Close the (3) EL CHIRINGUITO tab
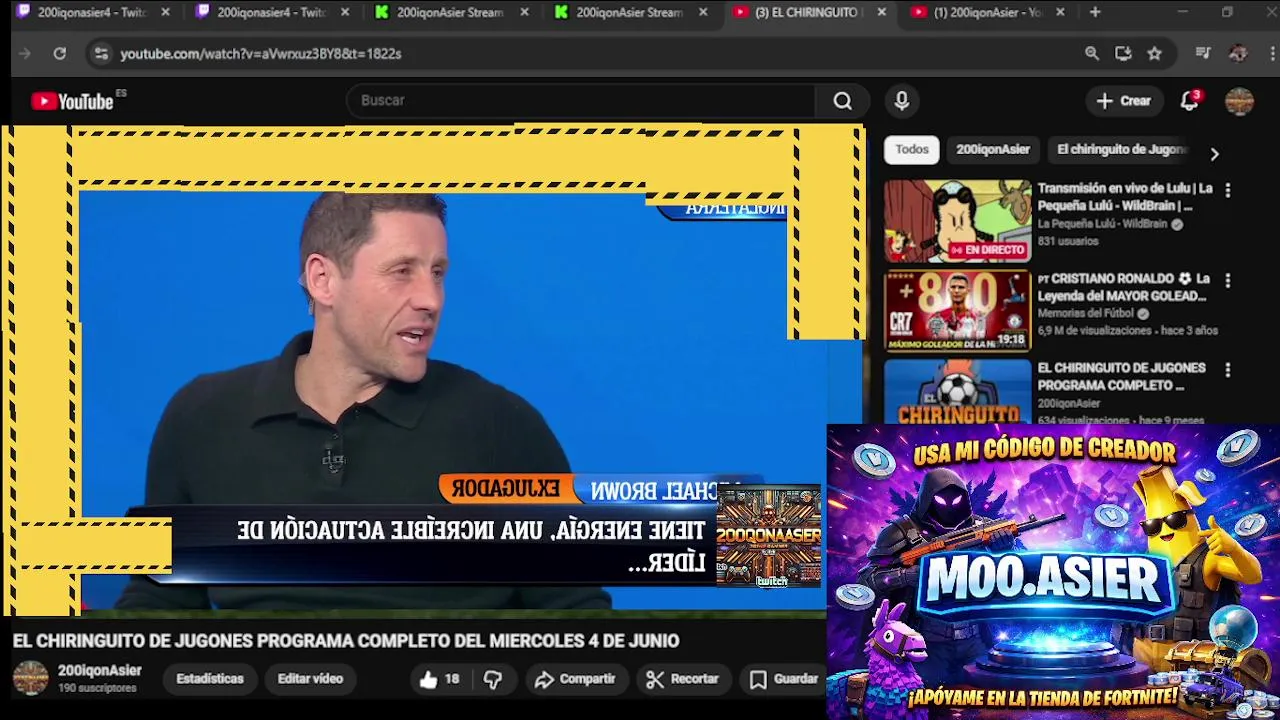 point(881,12)
